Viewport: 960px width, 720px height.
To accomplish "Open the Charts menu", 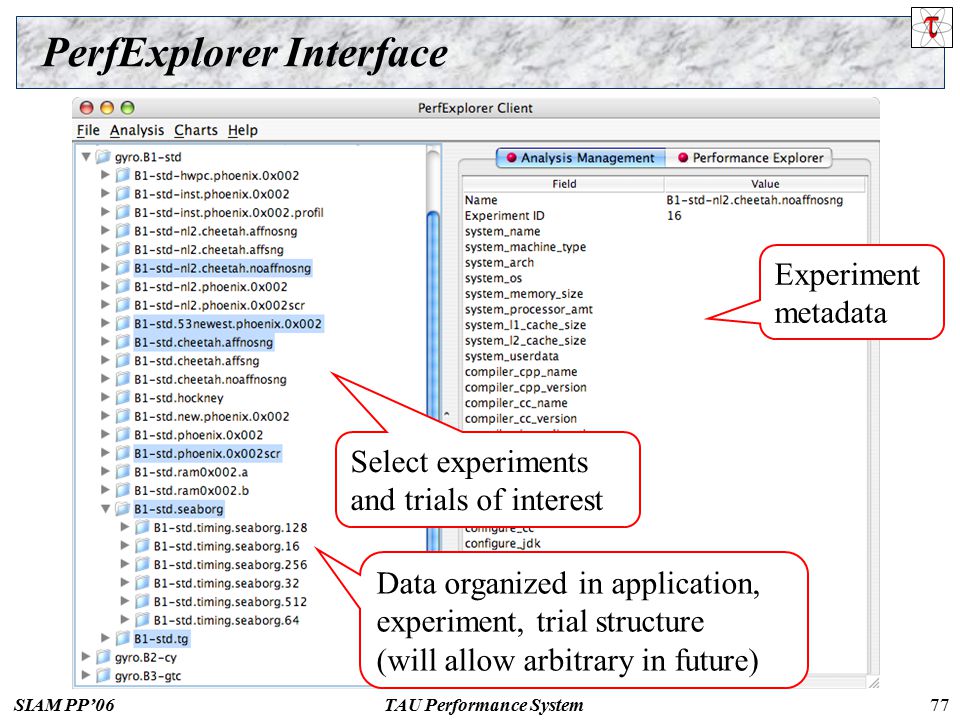I will pyautogui.click(x=196, y=130).
